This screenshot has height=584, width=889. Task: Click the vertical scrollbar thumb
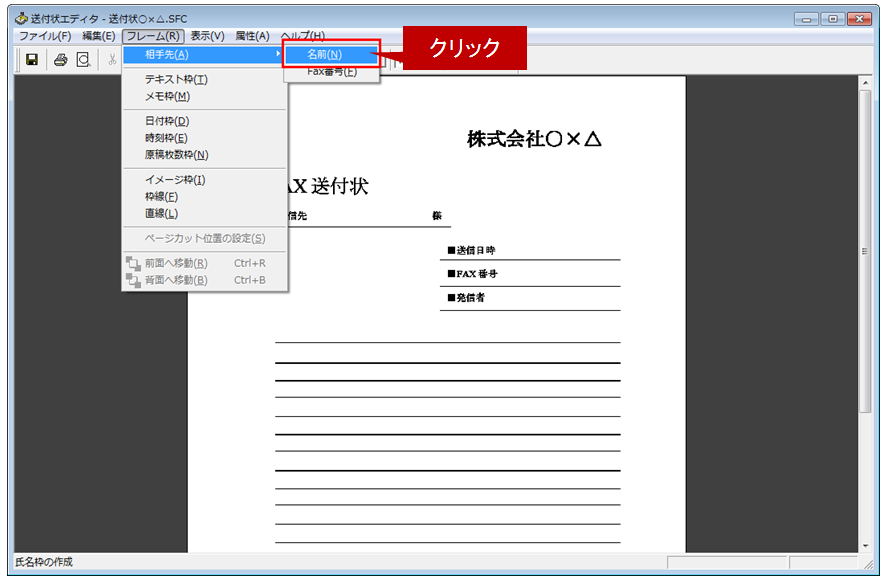(x=865, y=252)
